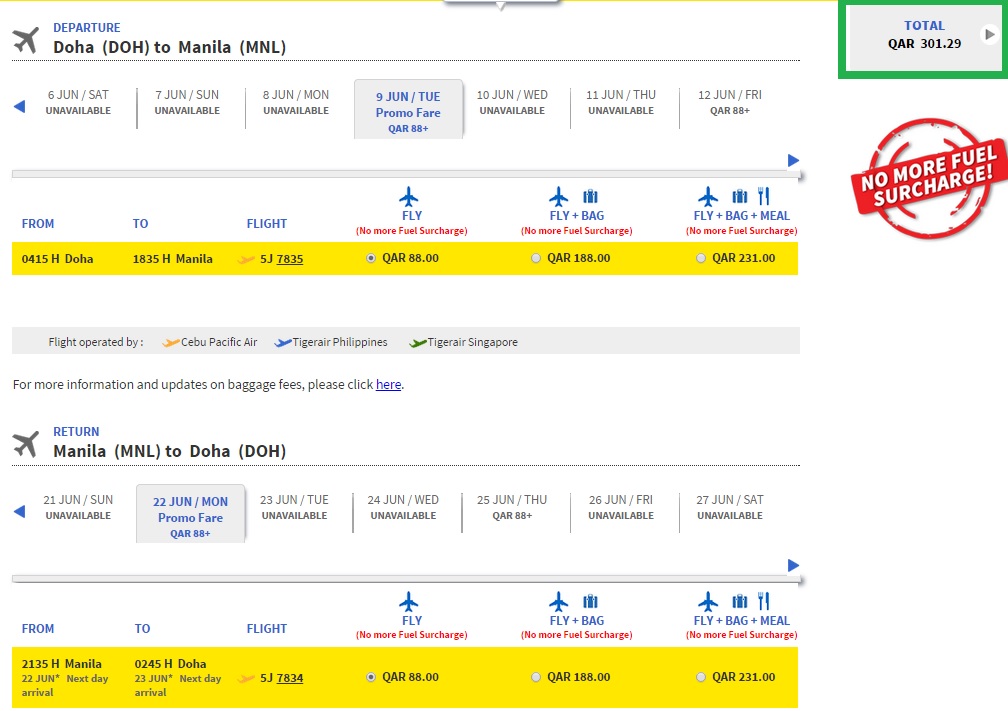
Task: Choose the 12 JUN / FRI departure date
Action: (730, 102)
